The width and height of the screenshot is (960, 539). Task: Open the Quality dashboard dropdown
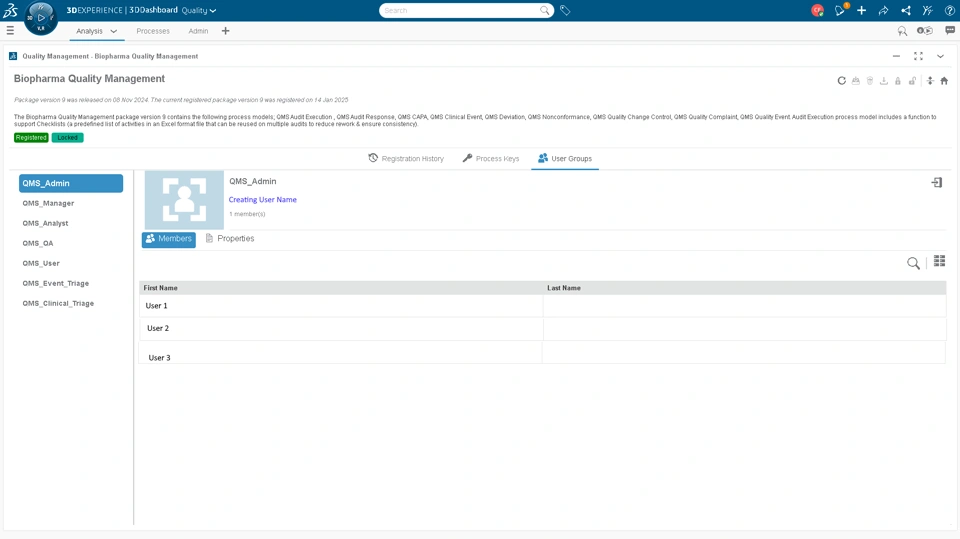(199, 10)
